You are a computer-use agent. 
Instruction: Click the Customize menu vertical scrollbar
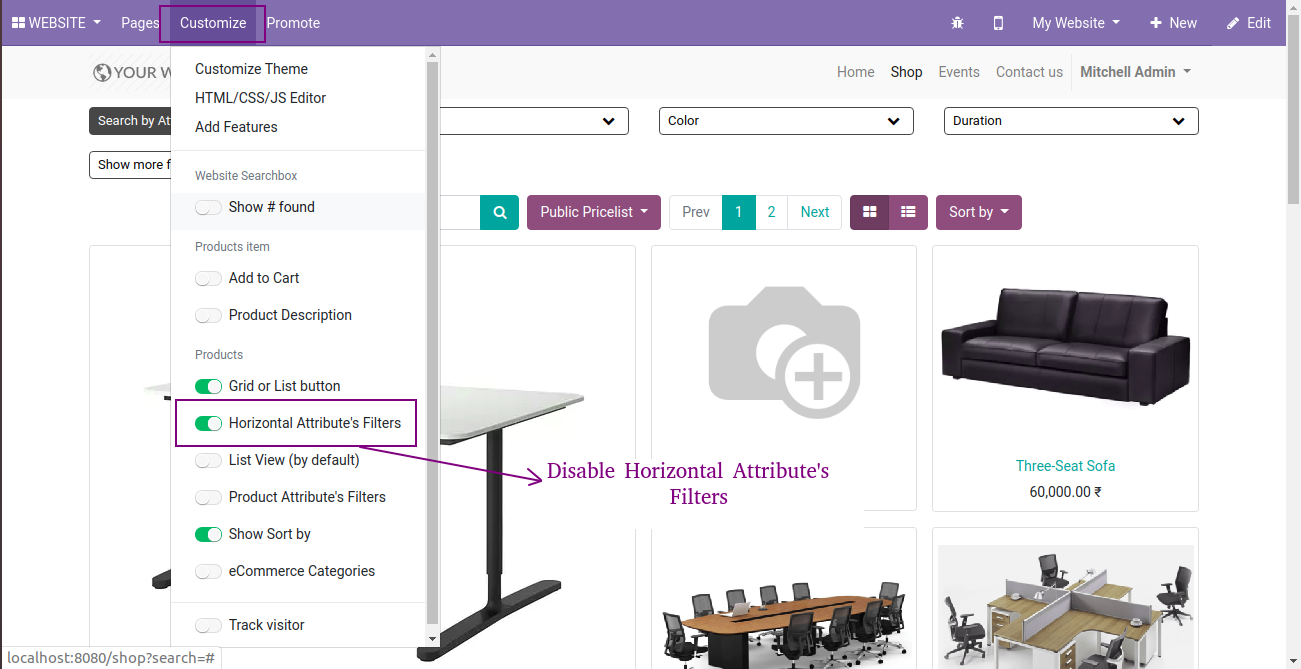coord(432,343)
